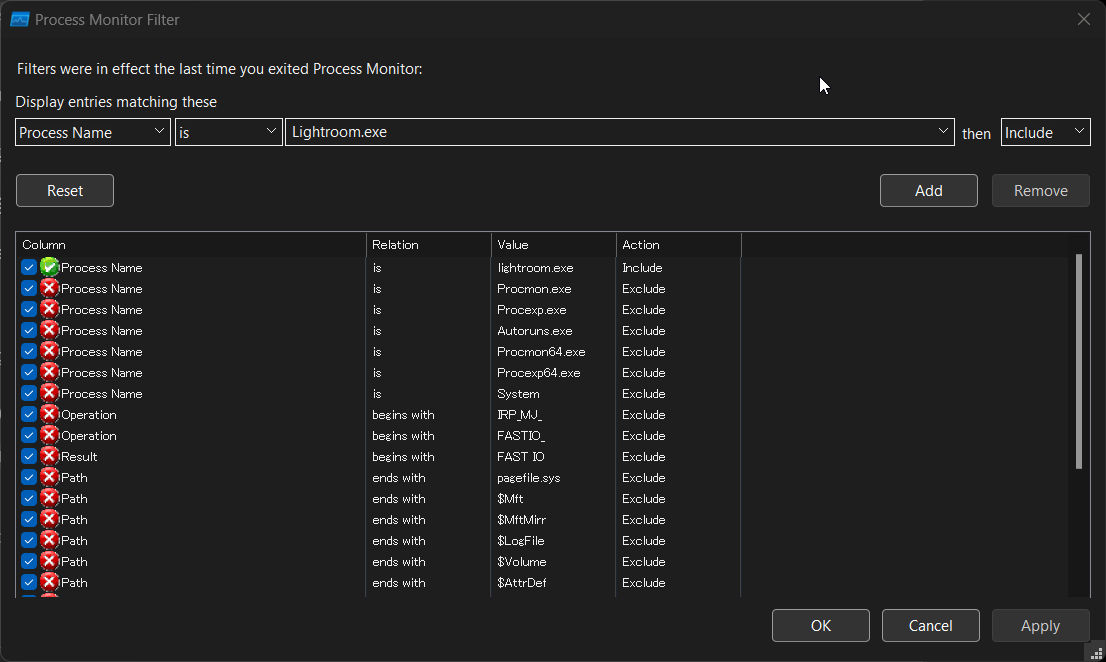Uncheck the lightroom.exe include filter checkbox
Screen dimensions: 1106x662
coord(29,267)
